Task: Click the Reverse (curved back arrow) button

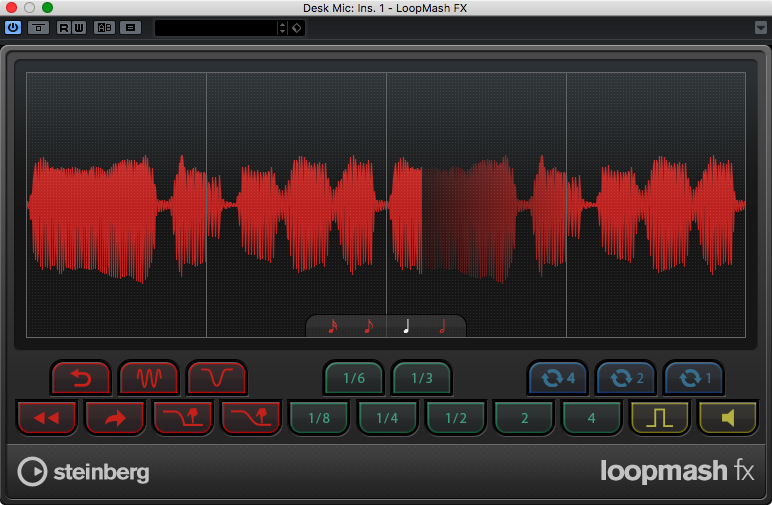Action: coord(81,378)
